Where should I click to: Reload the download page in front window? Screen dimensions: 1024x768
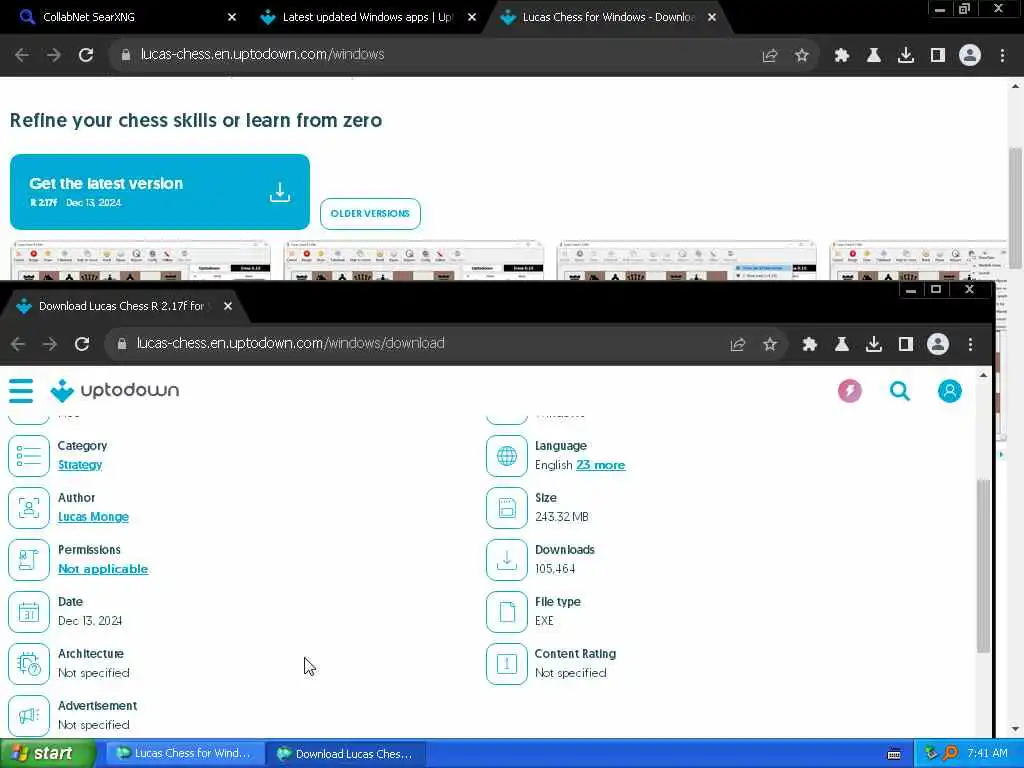tap(82, 344)
